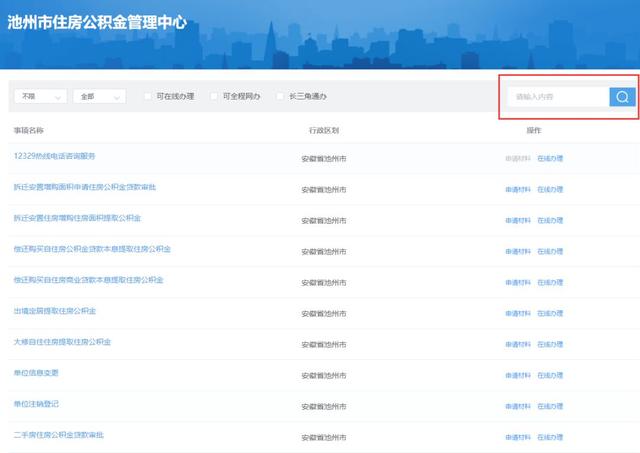The height and width of the screenshot is (453, 640).
Task: Click 申请材料 for 偿还购买自住房商业贷款本息提取 row
Action: coord(518,282)
